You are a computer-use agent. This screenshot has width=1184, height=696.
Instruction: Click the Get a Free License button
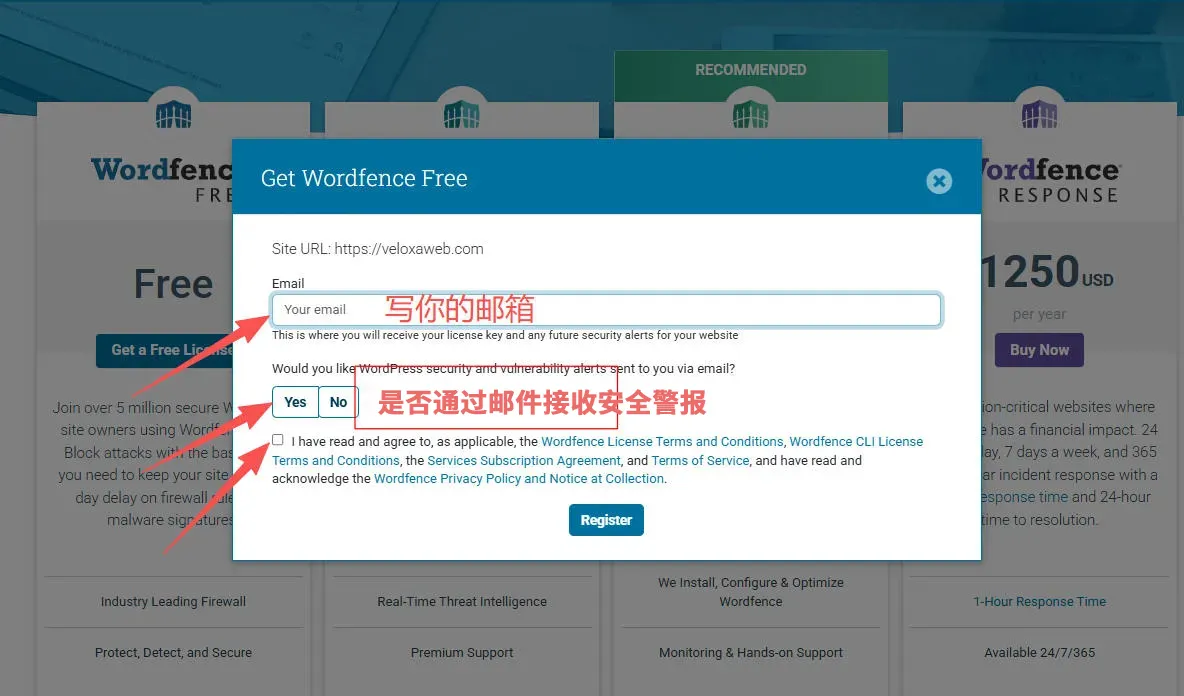point(165,350)
